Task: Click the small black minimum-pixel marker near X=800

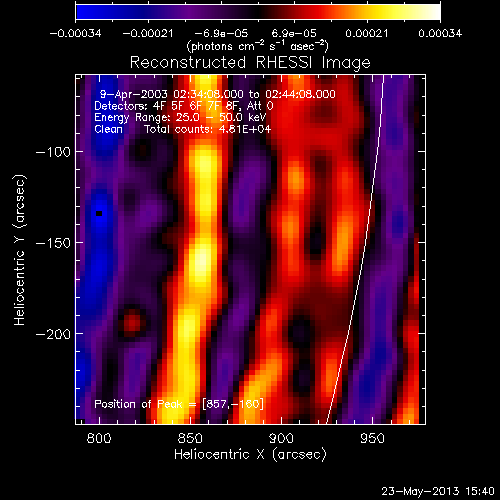Action: click(x=99, y=213)
